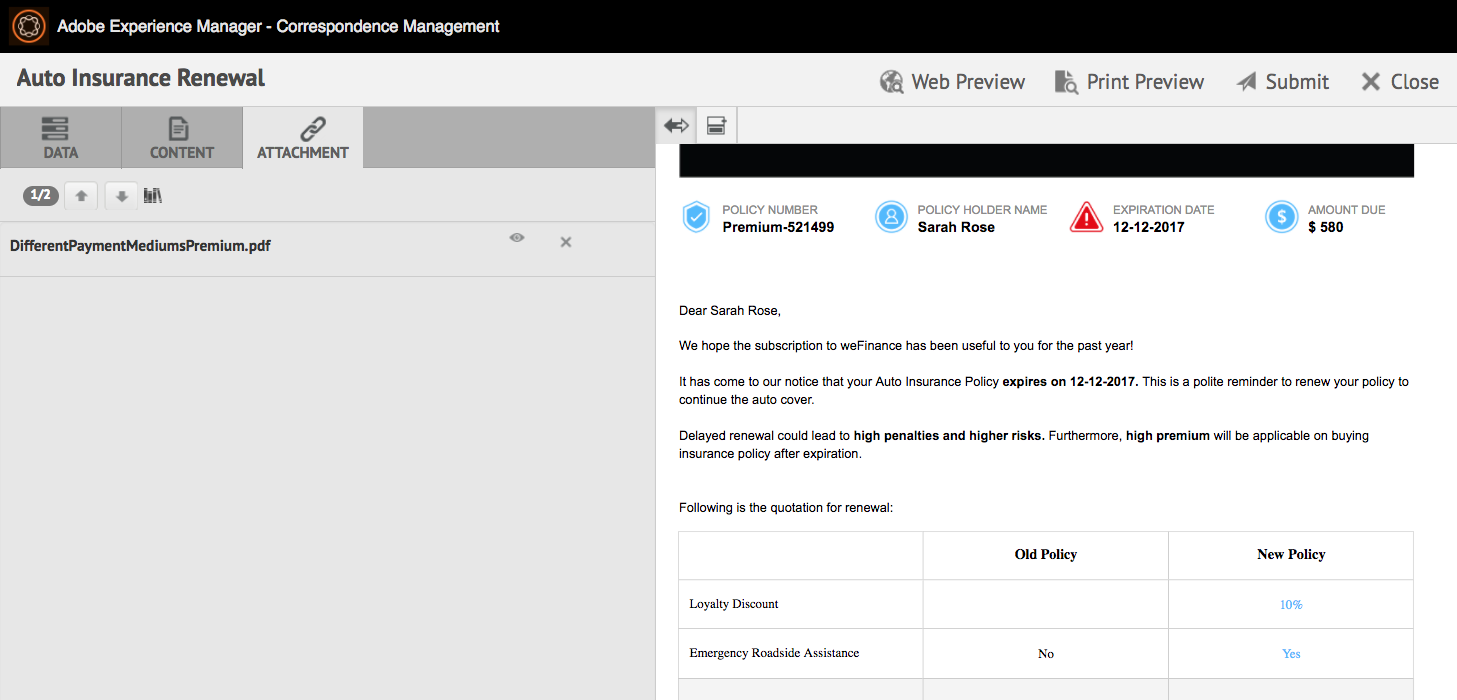1457x700 pixels.
Task: Click the Adobe Experience Manager logo
Action: tap(27, 26)
